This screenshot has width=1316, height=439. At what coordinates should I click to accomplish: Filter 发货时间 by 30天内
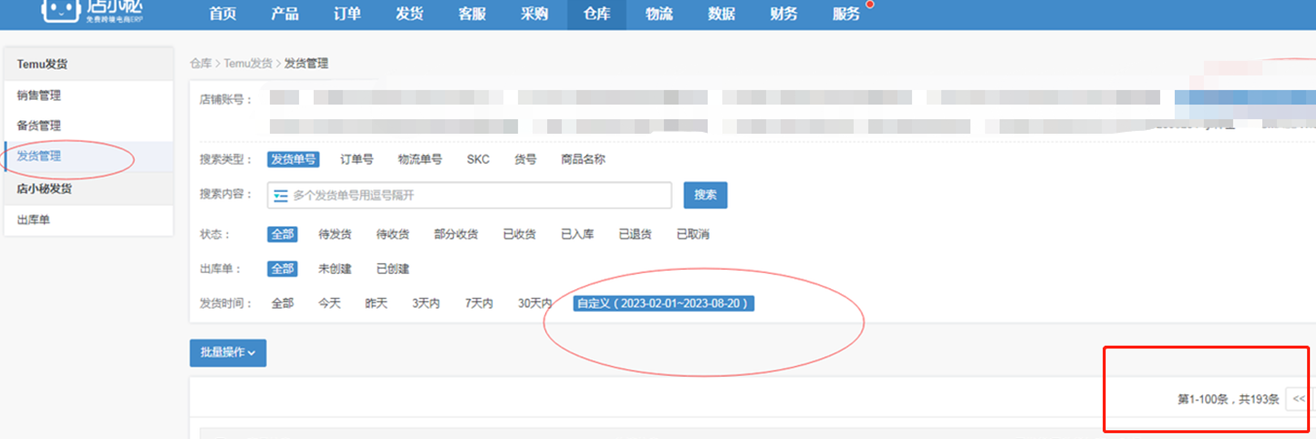tap(535, 303)
